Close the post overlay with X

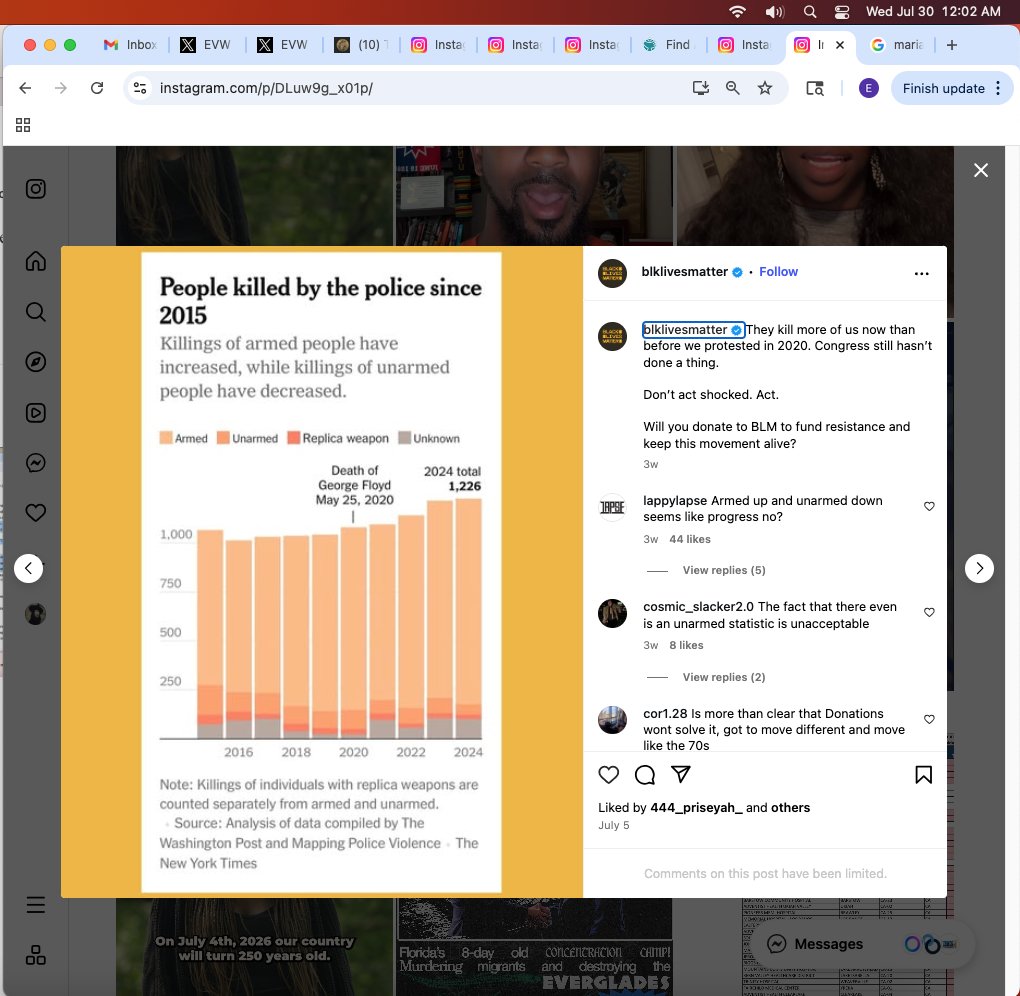point(980,170)
